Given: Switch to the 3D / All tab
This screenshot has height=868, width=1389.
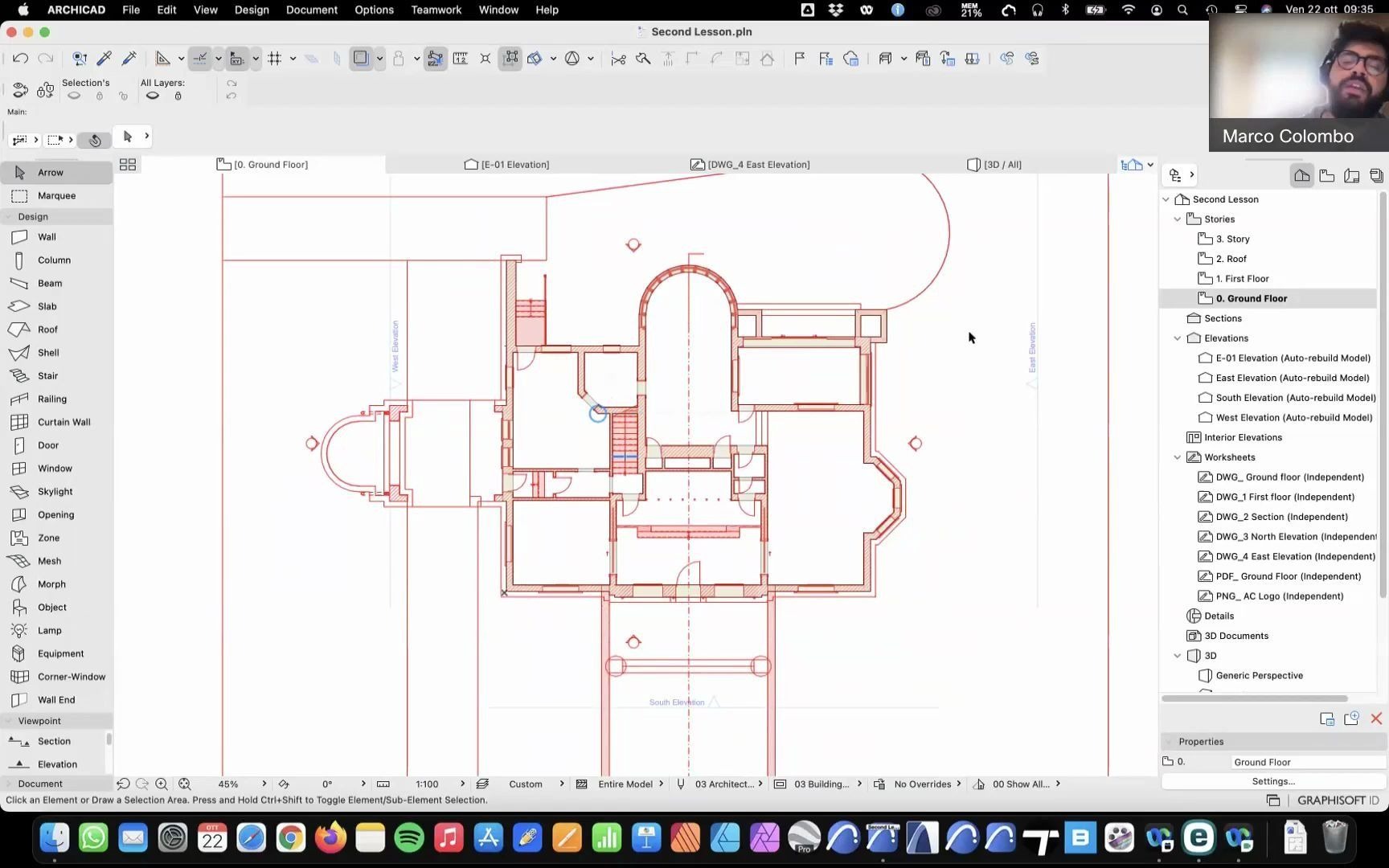Looking at the screenshot, I should 994,165.
